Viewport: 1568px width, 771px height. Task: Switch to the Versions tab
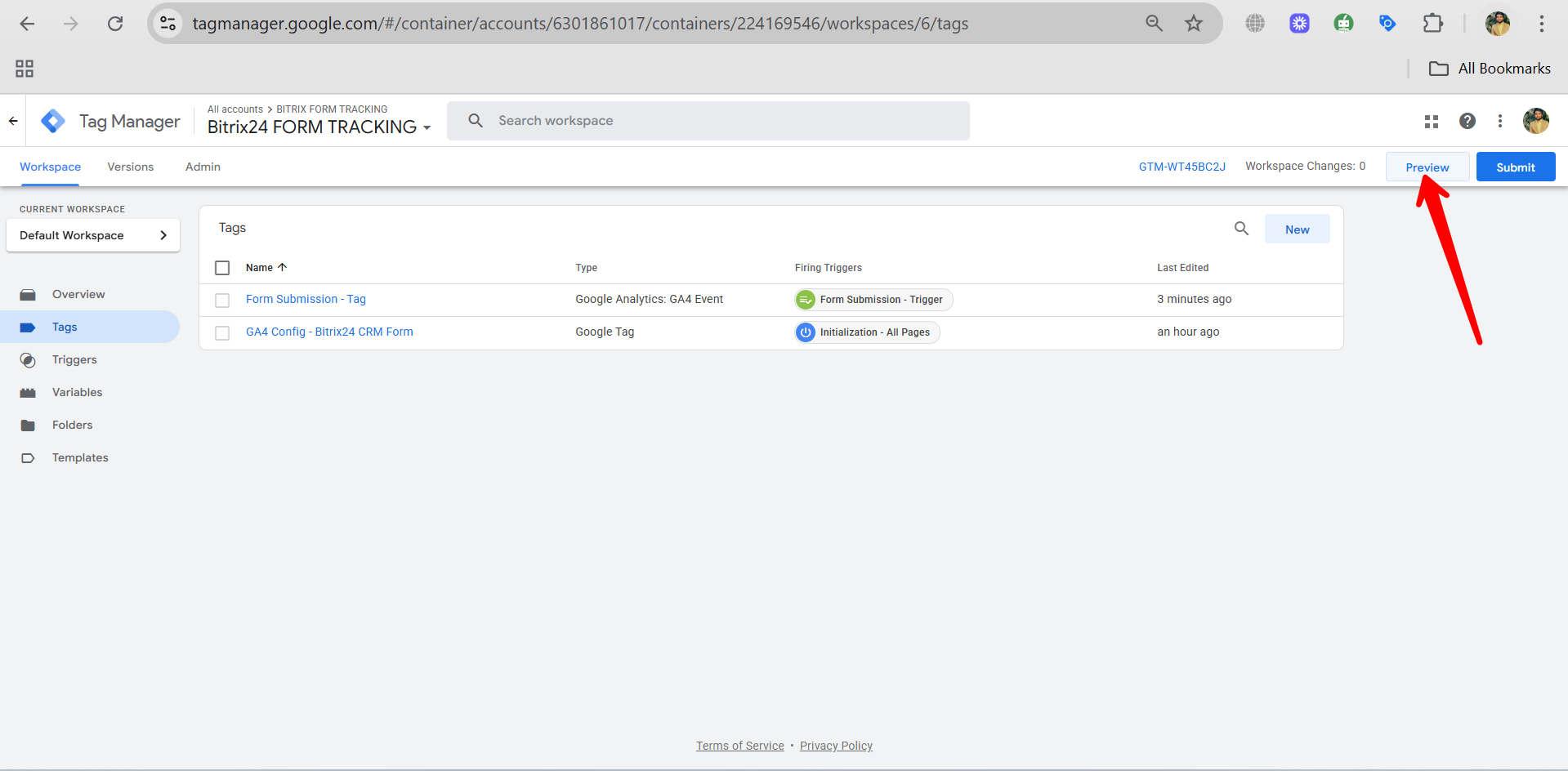click(x=131, y=167)
